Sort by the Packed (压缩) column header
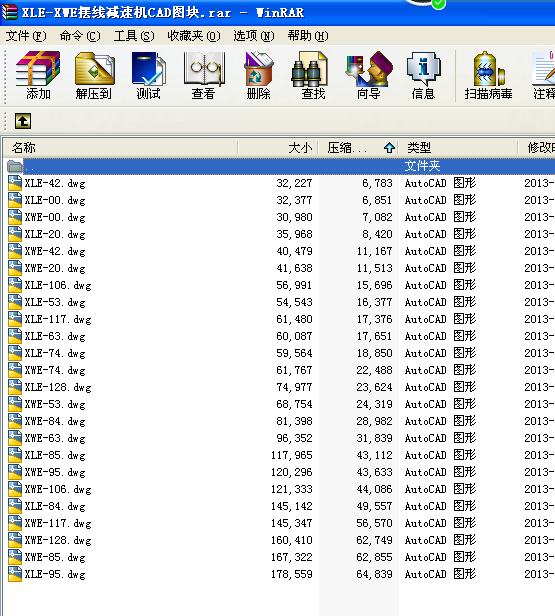Image resolution: width=555 pixels, height=616 pixels. 358,148
